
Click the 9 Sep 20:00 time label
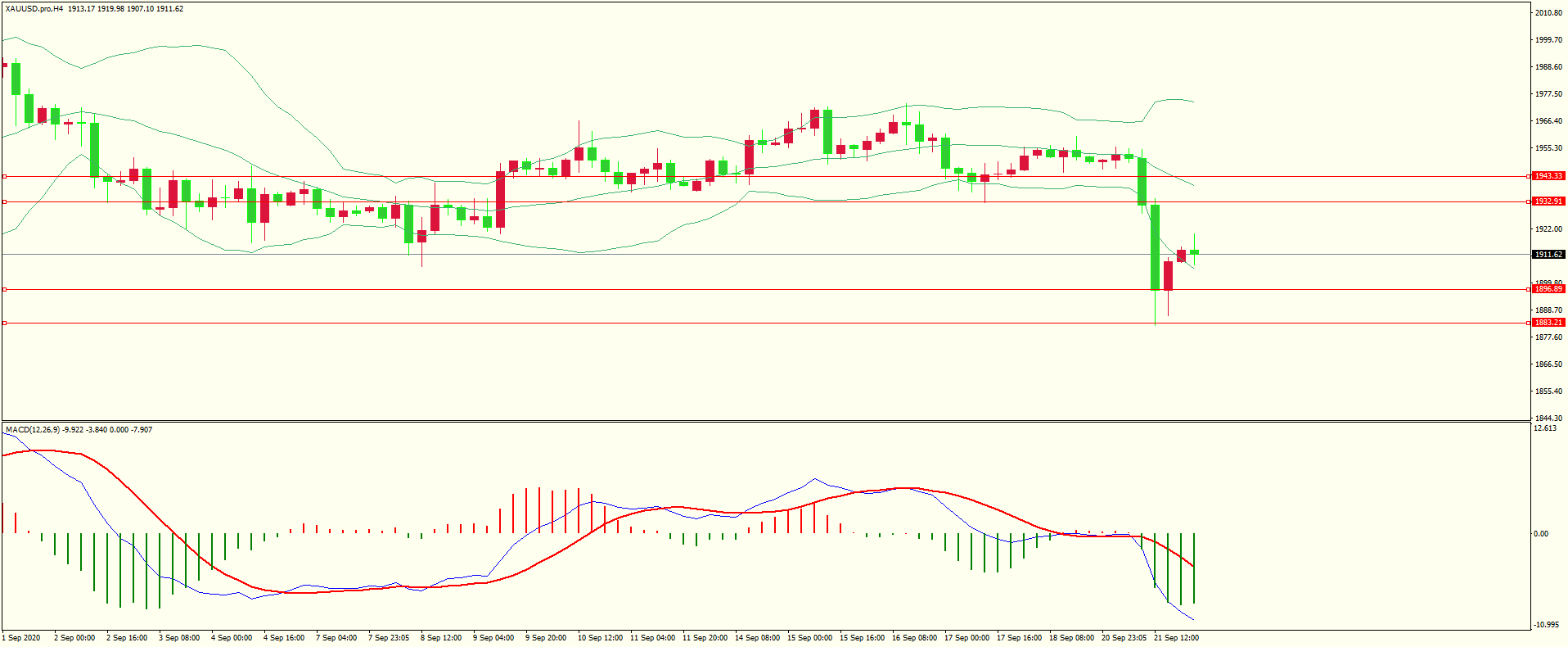[546, 638]
